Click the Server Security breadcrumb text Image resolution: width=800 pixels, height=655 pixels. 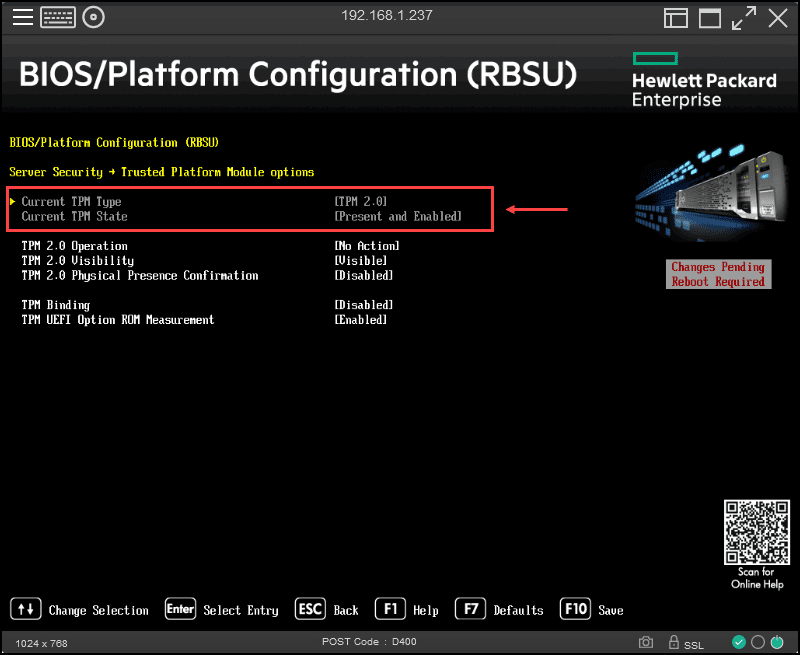tap(56, 172)
